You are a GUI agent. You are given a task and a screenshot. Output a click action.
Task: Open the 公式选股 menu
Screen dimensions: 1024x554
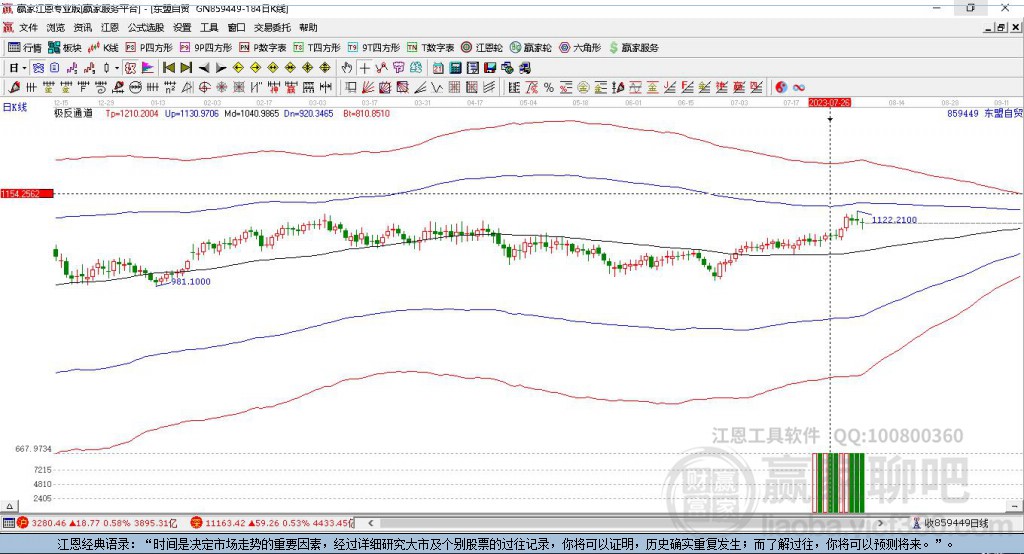(x=146, y=27)
